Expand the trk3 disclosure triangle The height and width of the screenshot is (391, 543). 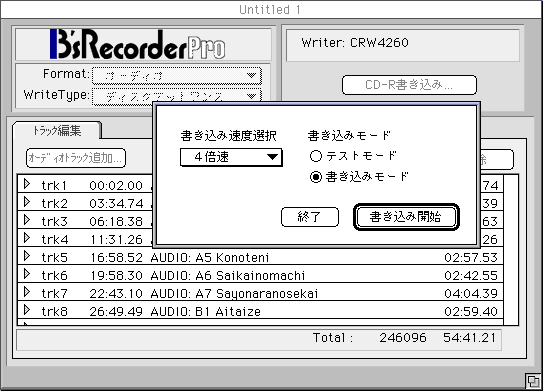(x=27, y=220)
